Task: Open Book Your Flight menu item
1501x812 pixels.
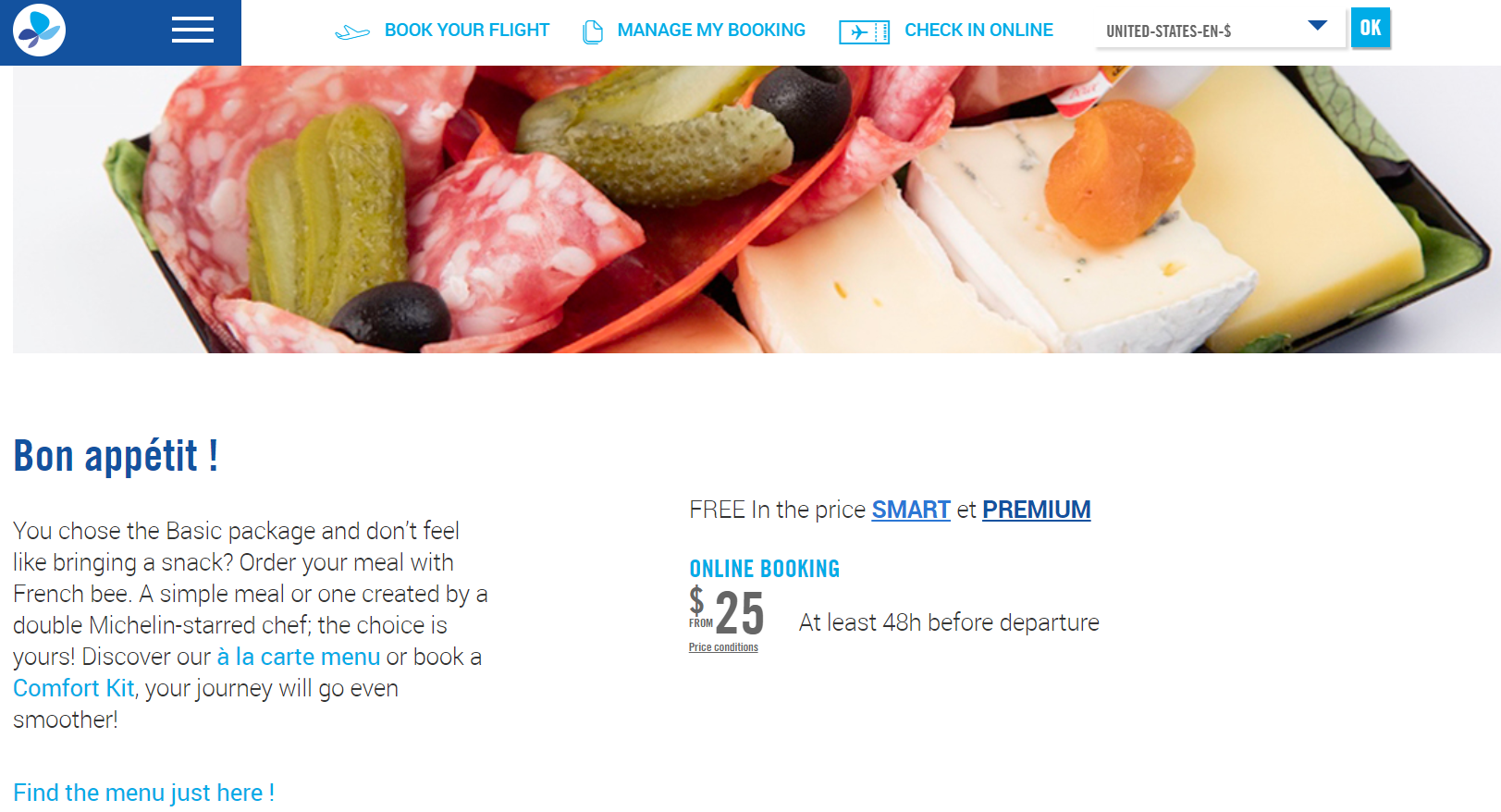Action: pyautogui.click(x=466, y=31)
